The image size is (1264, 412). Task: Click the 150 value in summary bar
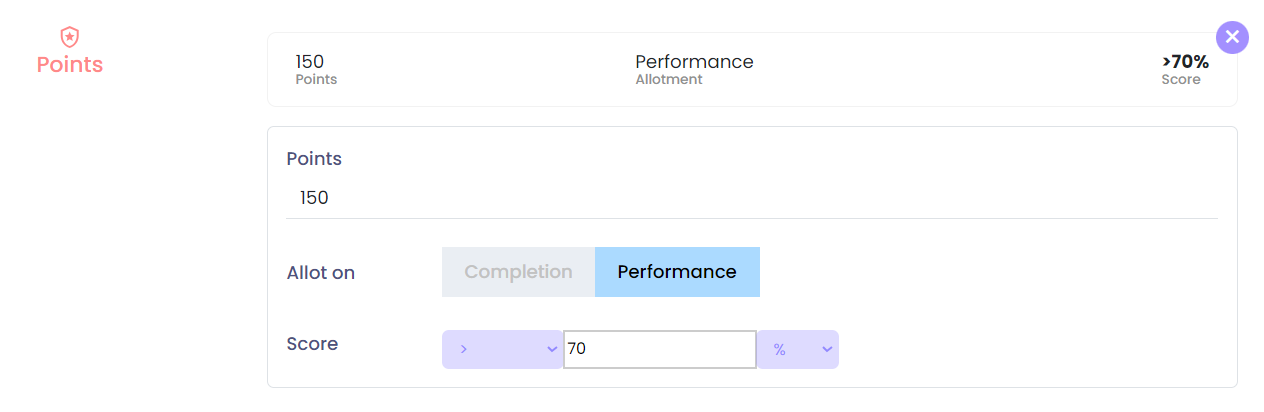[310, 62]
